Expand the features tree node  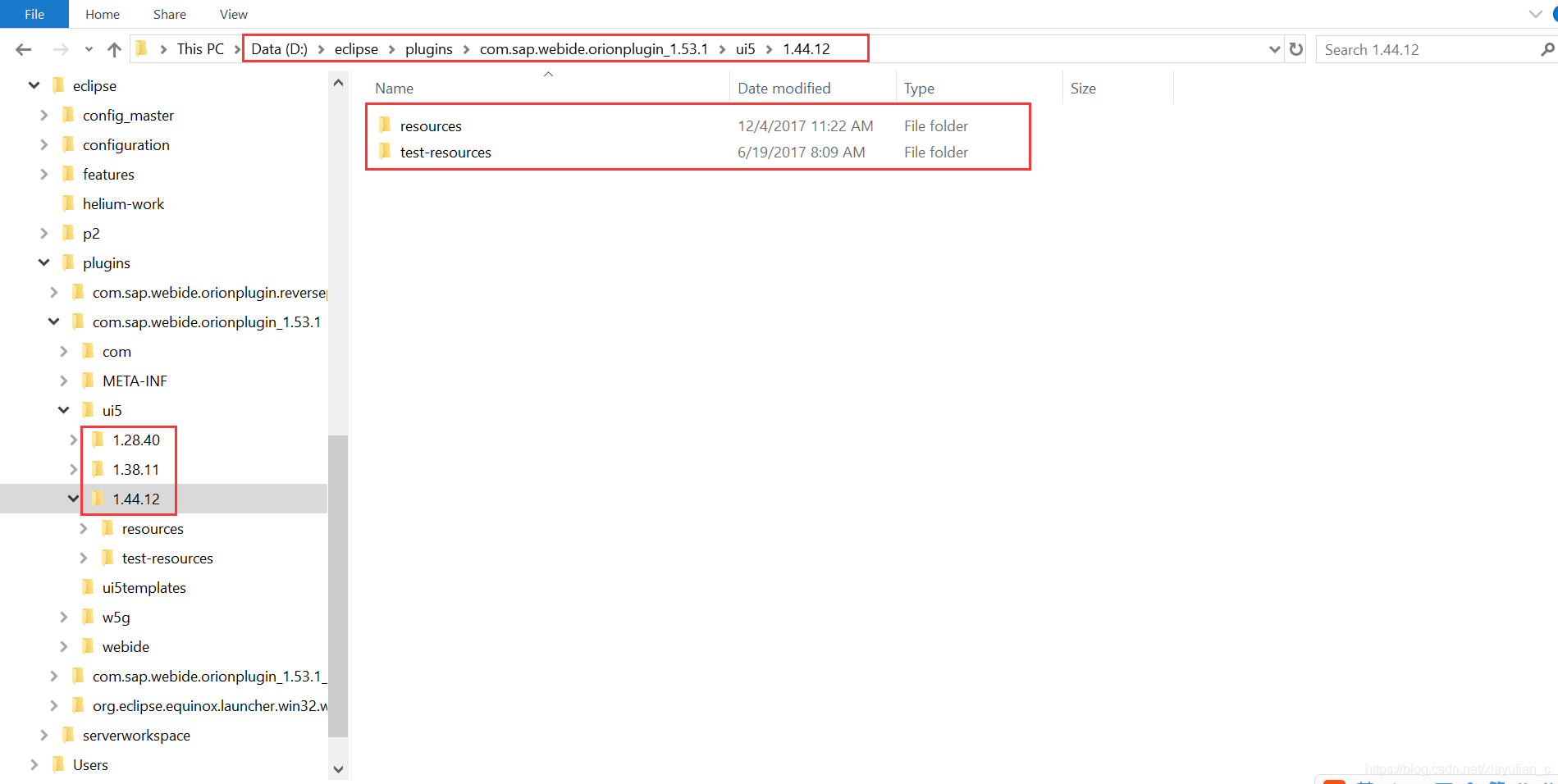pyautogui.click(x=44, y=174)
